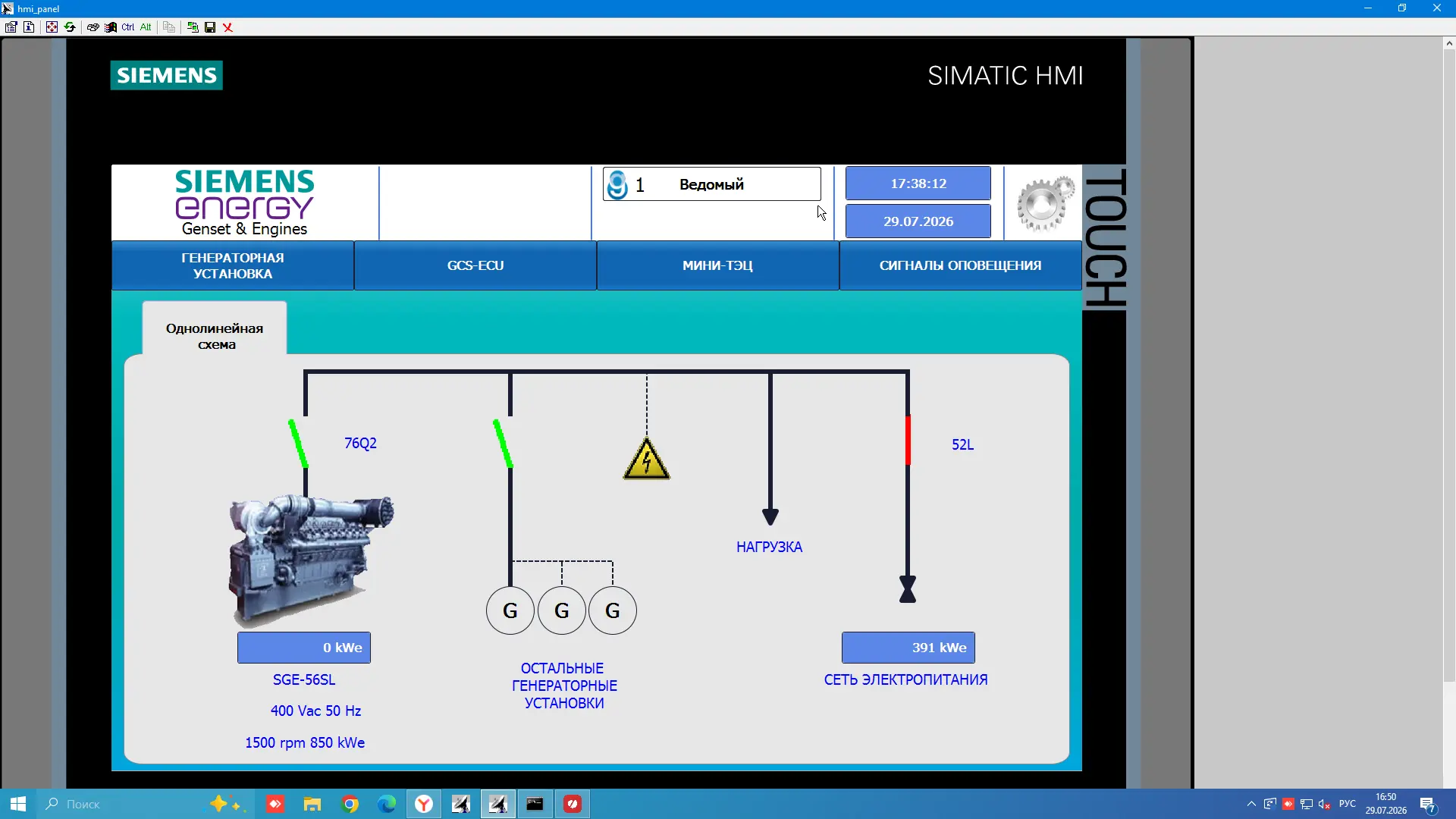Open the sparkle search highlights icon in taskbar

coord(227,804)
